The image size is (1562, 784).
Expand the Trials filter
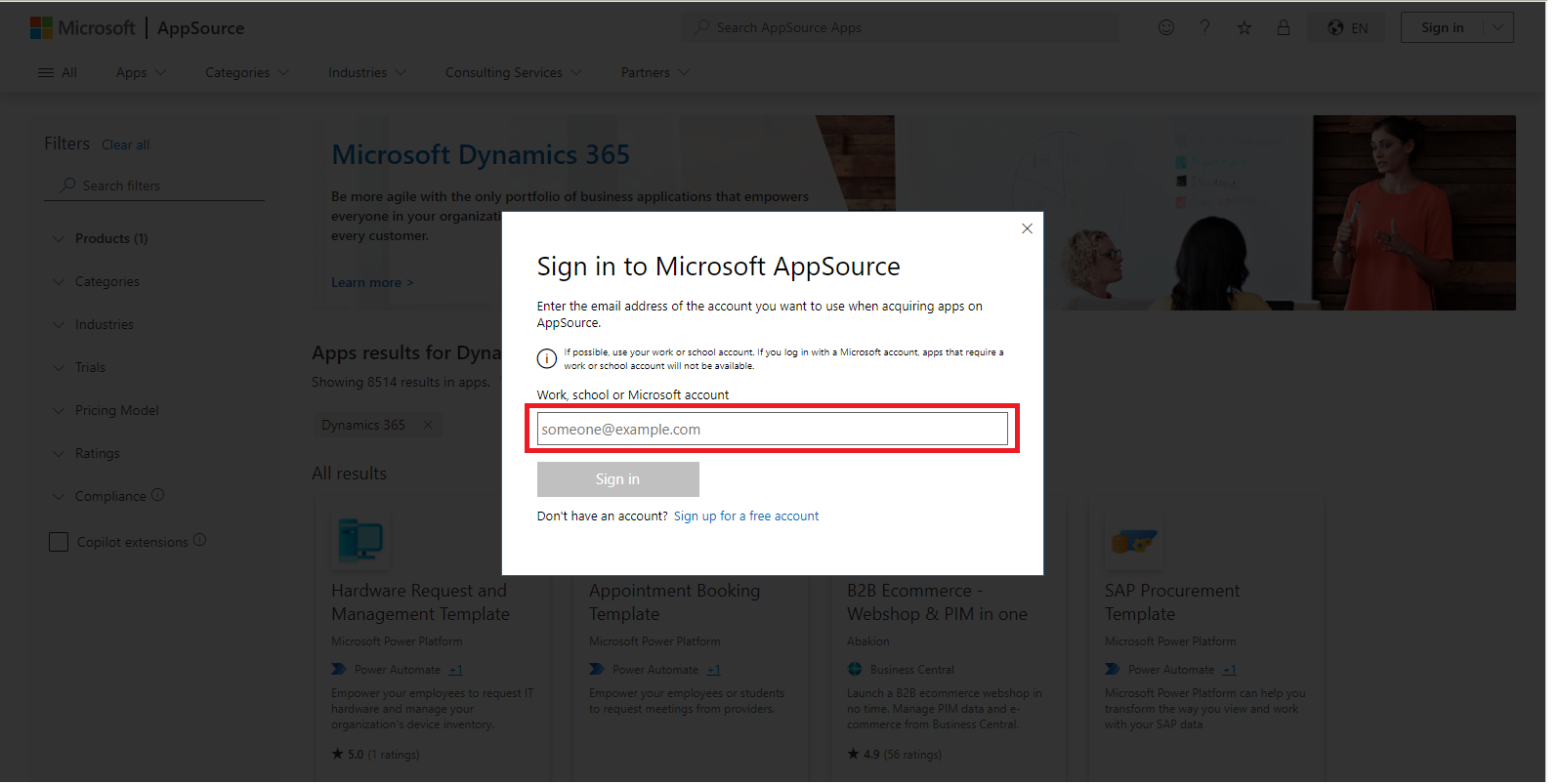click(79, 367)
